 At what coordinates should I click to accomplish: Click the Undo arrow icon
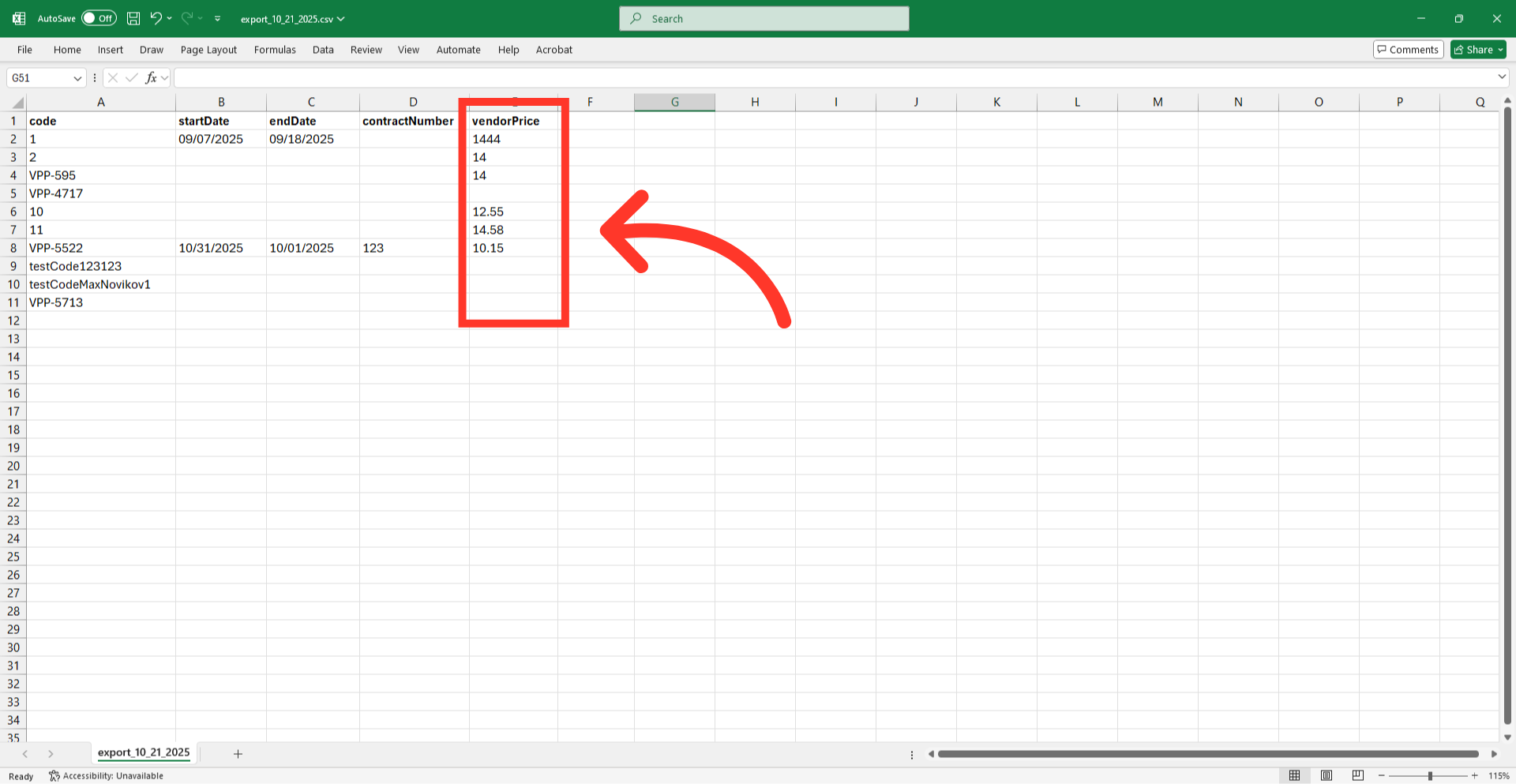[x=156, y=18]
